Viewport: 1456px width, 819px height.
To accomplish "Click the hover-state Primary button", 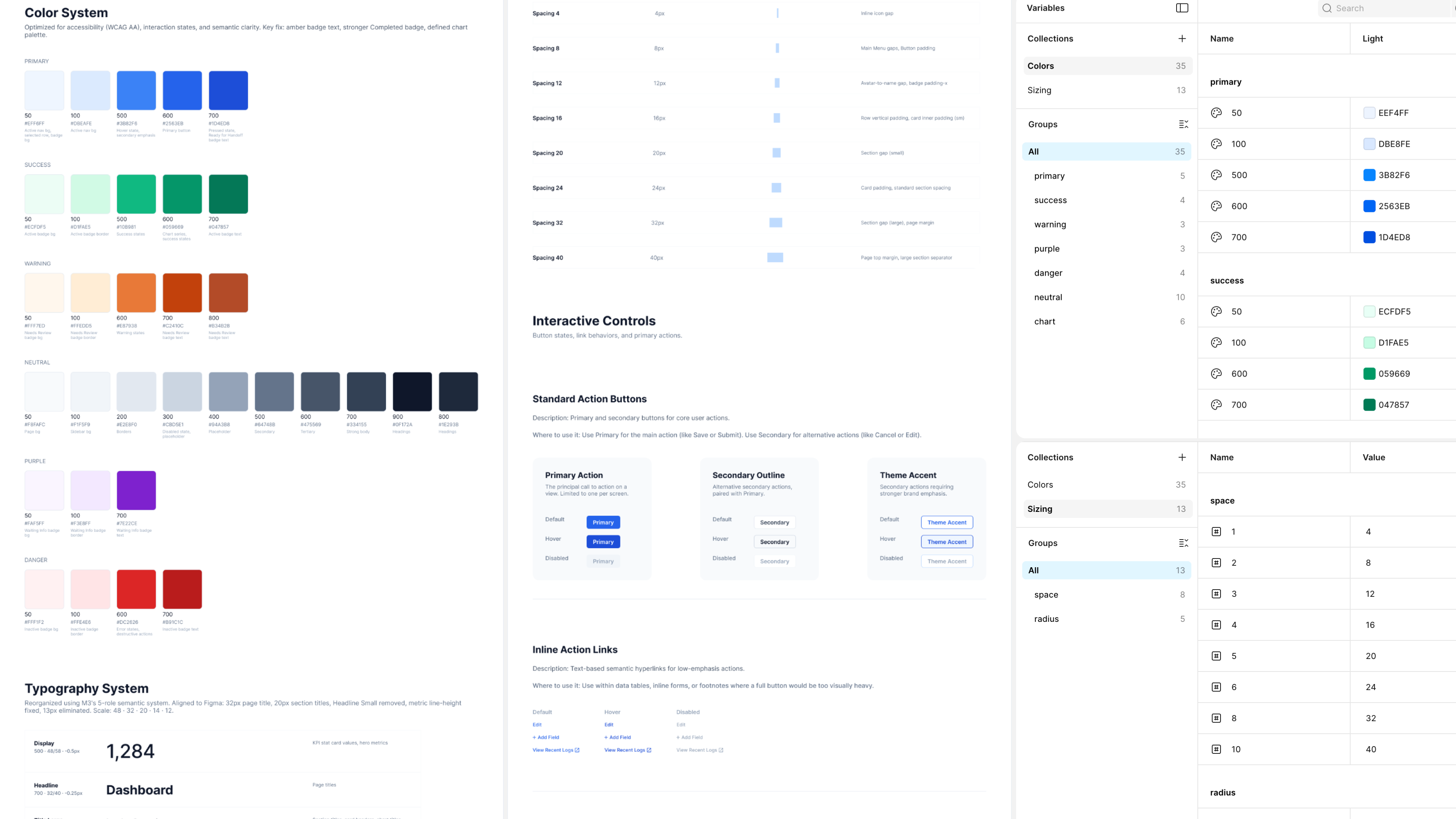I will pyautogui.click(x=603, y=542).
